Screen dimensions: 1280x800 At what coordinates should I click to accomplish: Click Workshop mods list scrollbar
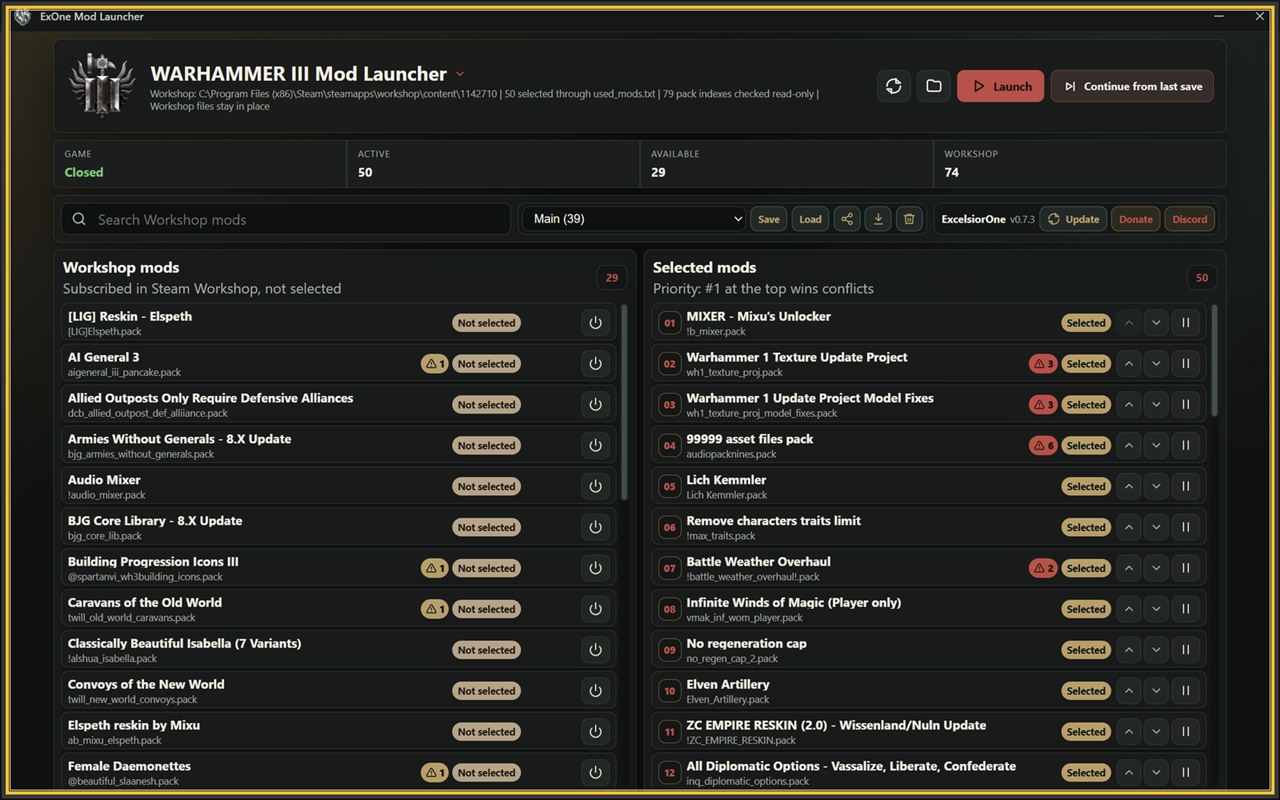click(625, 402)
